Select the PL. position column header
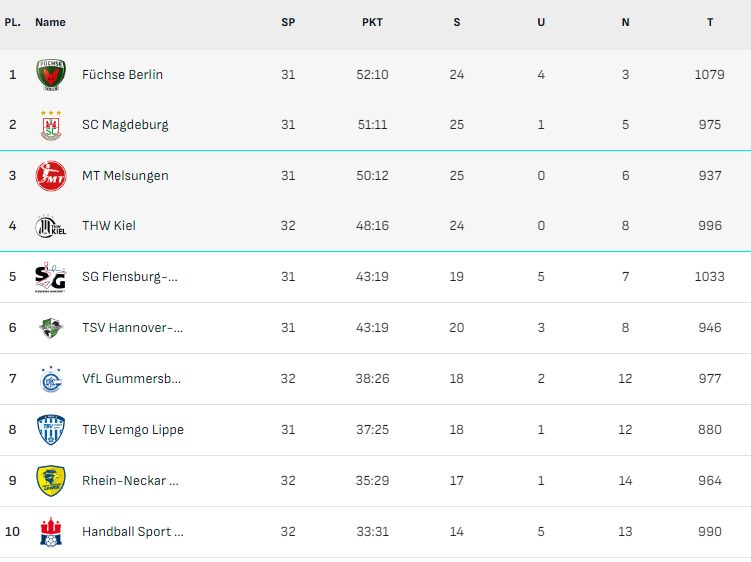 pyautogui.click(x=12, y=23)
